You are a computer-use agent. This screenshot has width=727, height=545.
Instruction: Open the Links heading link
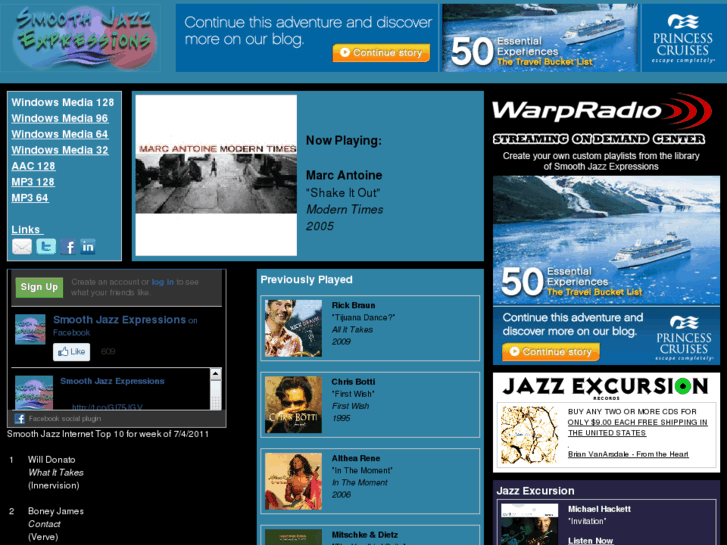27,230
